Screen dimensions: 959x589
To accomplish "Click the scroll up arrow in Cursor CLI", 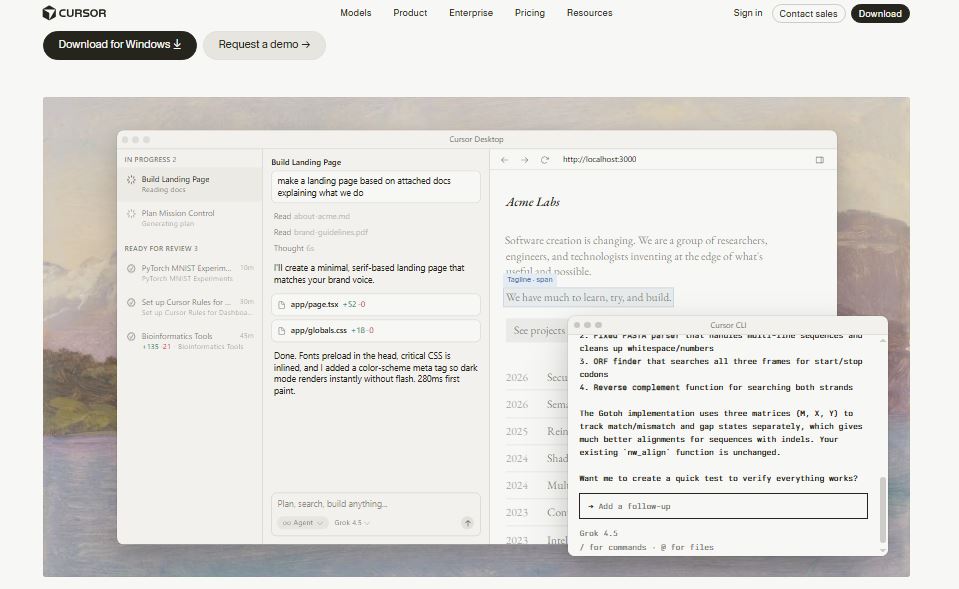I will 883,340.
